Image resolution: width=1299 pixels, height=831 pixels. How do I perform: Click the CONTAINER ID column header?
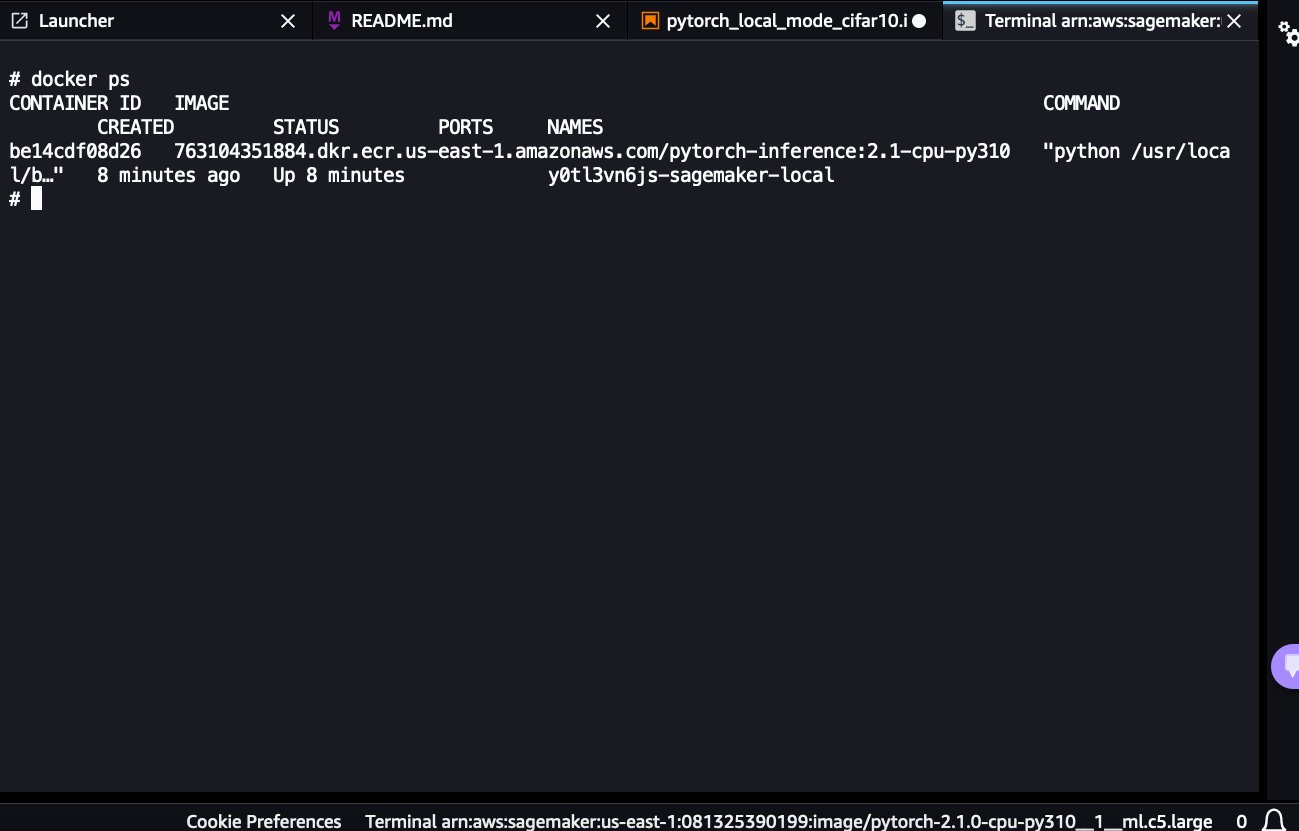[75, 103]
